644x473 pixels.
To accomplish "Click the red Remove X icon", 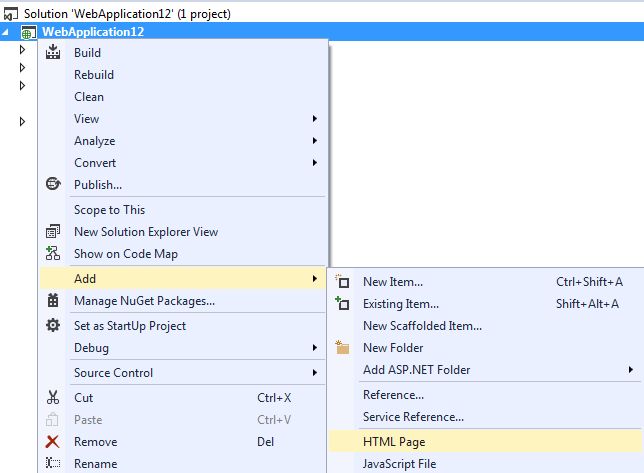I will tap(52, 441).
